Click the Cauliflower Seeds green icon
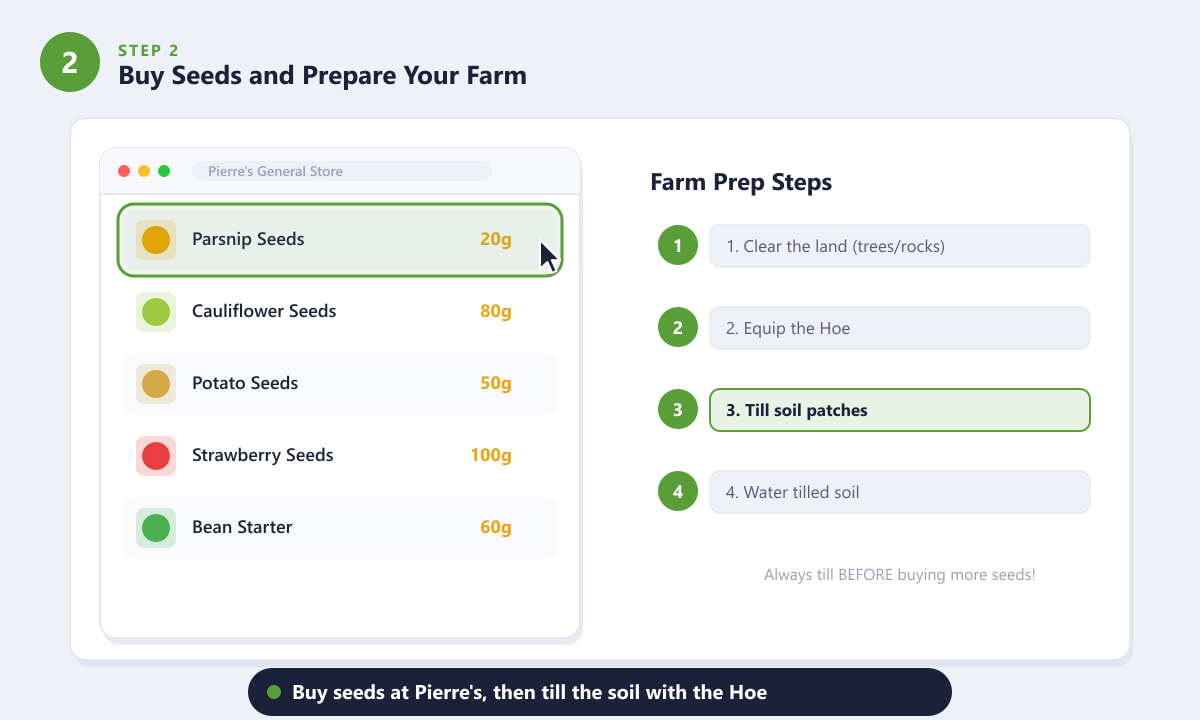Screen dimensions: 1200x720 156,312
